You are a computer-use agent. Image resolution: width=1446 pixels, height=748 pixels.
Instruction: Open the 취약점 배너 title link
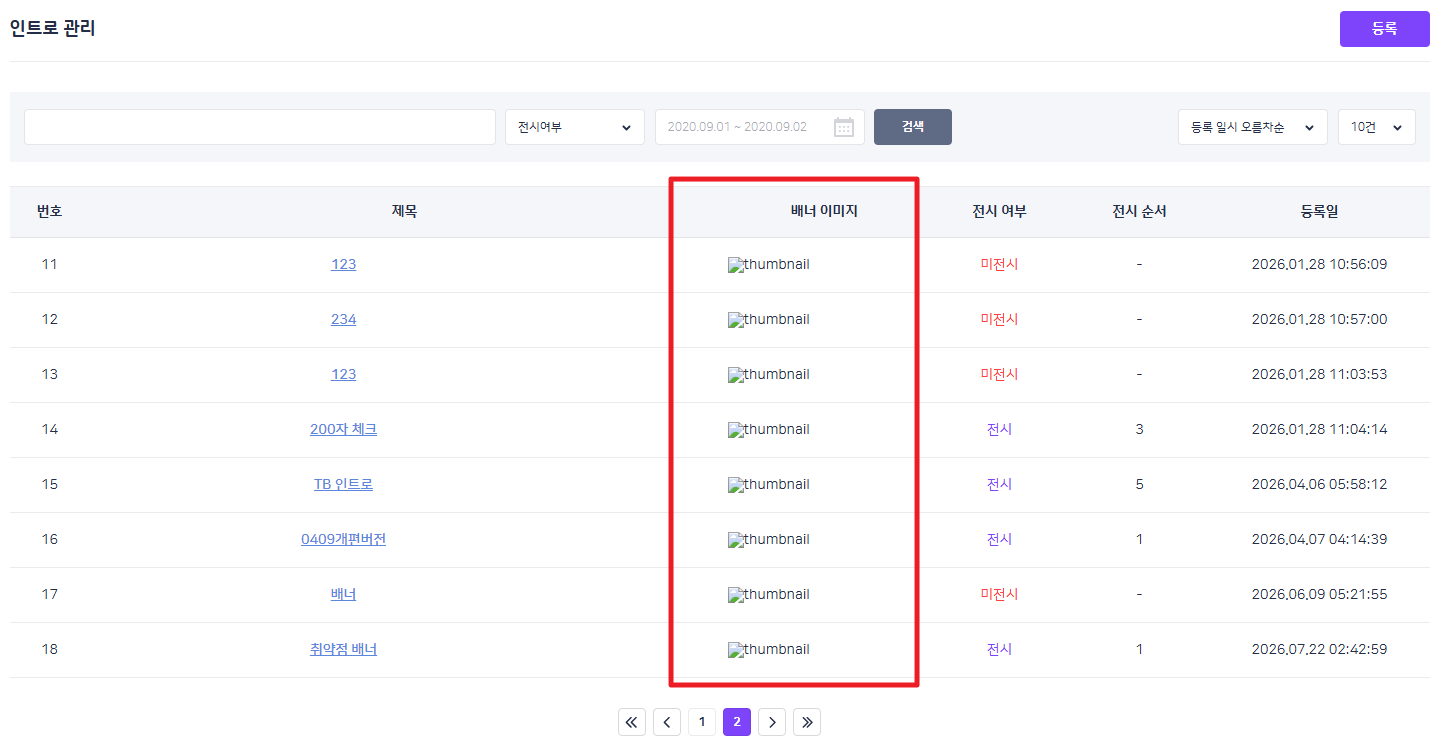pos(343,649)
